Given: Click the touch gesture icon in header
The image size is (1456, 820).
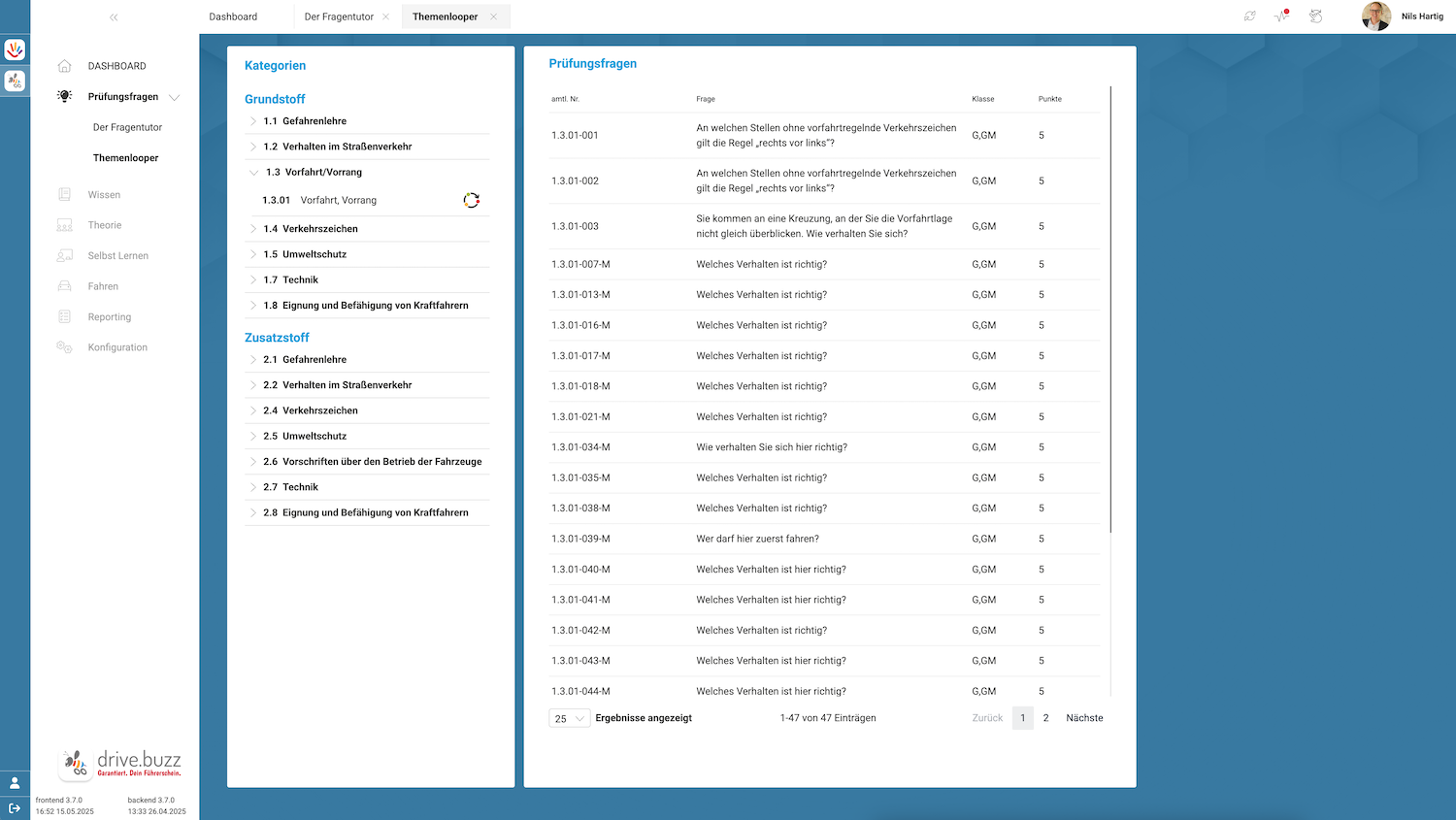Looking at the screenshot, I should [x=1315, y=16].
